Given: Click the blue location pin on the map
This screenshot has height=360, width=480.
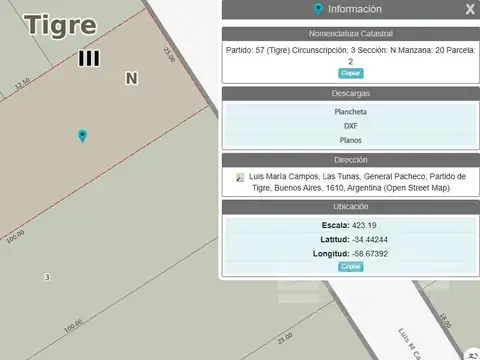Looking at the screenshot, I should (x=82, y=135).
